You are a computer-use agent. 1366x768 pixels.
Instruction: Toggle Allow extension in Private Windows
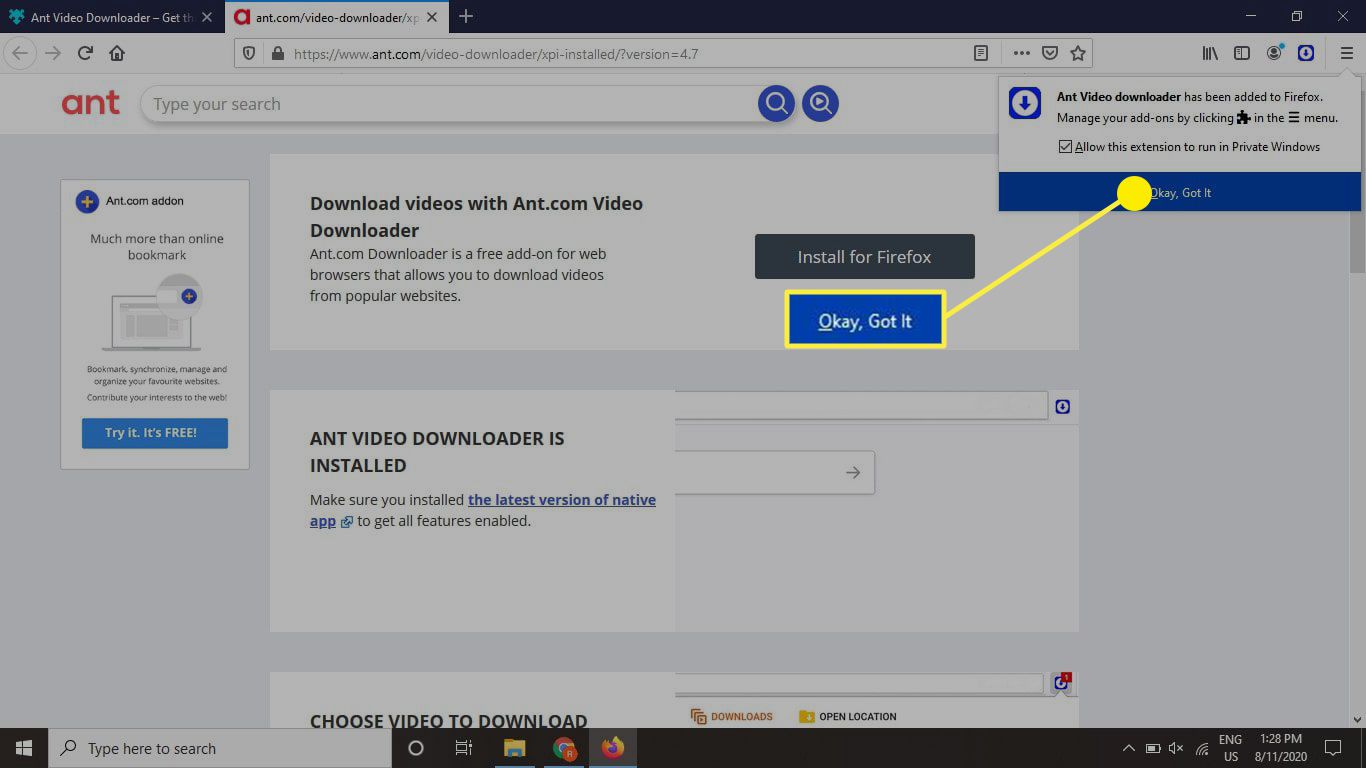coord(1066,147)
